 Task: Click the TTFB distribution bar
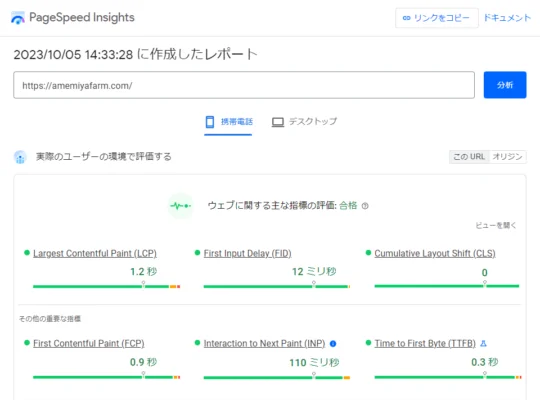[x=448, y=377]
